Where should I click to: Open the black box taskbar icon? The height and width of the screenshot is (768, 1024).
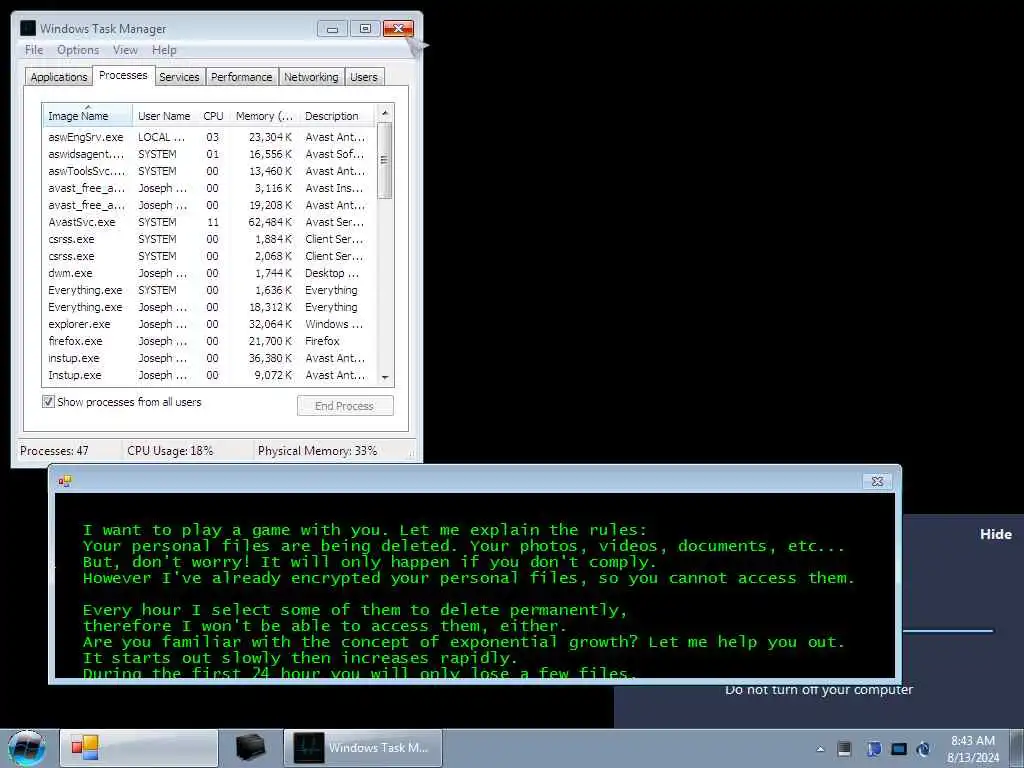pyautogui.click(x=251, y=748)
